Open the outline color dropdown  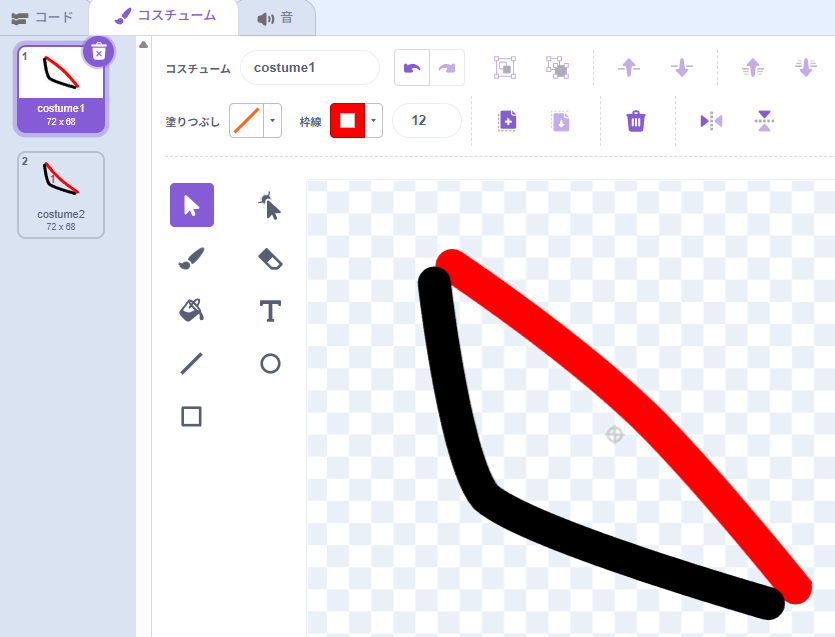click(374, 121)
